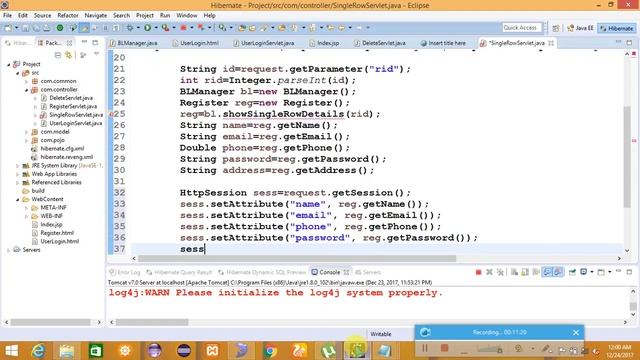
Task: Toggle show console on standard error
Action: (558, 272)
